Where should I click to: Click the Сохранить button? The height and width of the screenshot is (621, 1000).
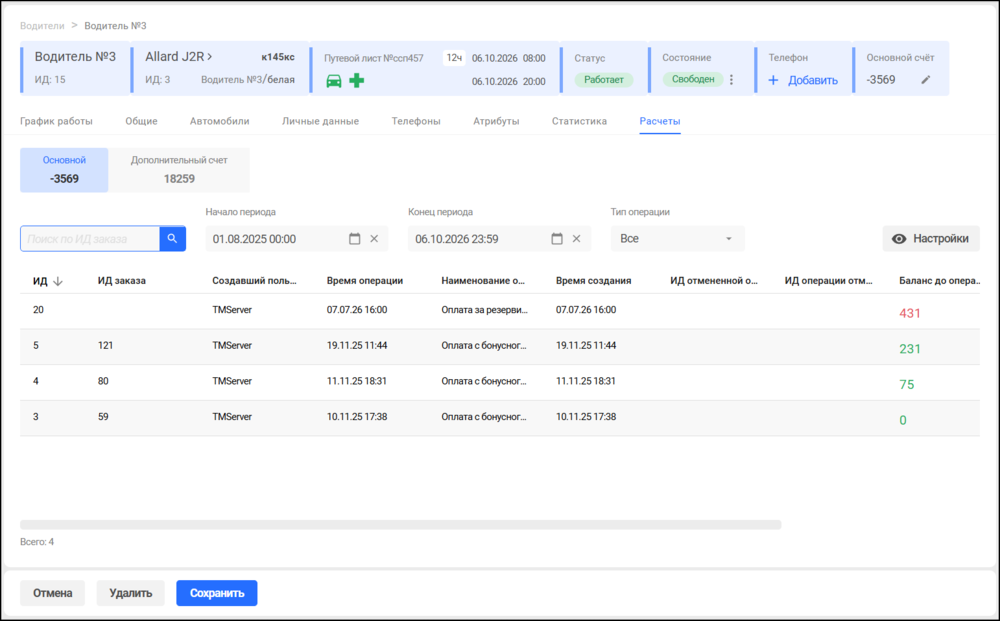(x=217, y=593)
